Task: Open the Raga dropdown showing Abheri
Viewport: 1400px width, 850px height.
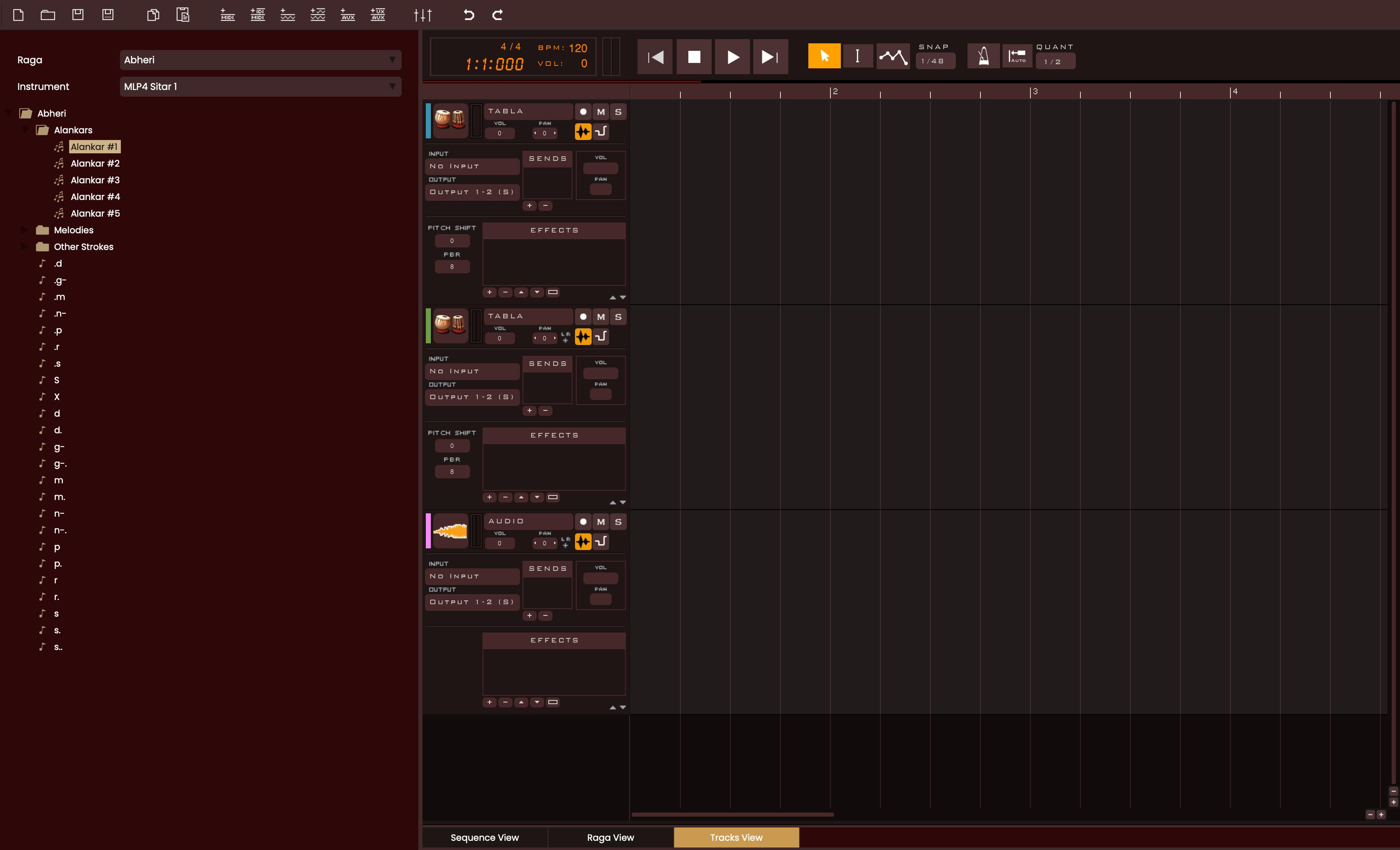Action: [260, 60]
